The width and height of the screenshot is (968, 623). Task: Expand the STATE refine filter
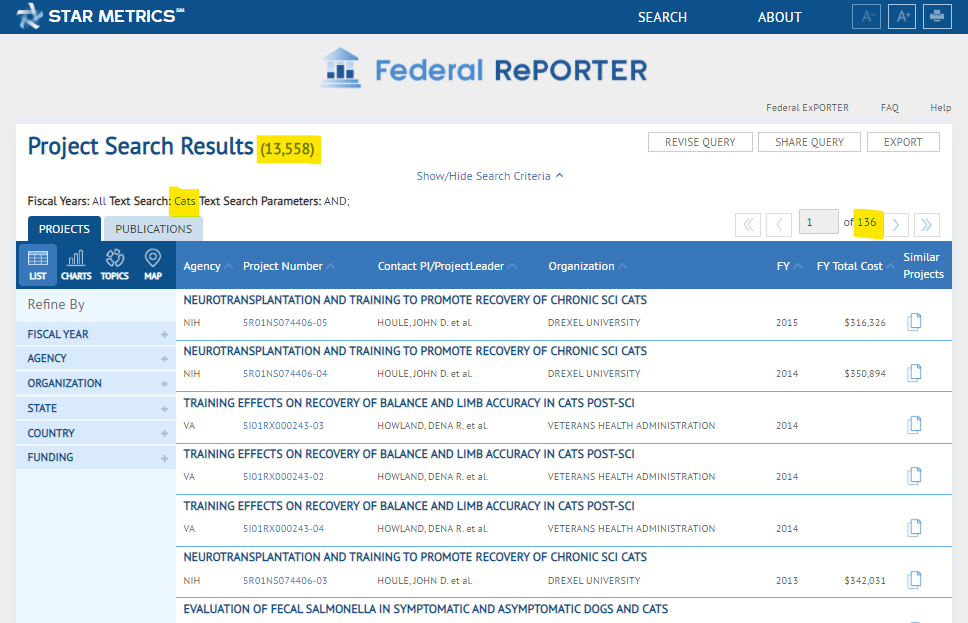(96, 408)
